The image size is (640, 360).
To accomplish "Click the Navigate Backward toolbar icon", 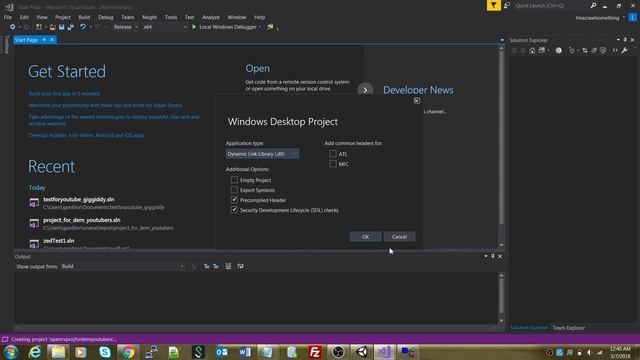I will click(x=13, y=27).
